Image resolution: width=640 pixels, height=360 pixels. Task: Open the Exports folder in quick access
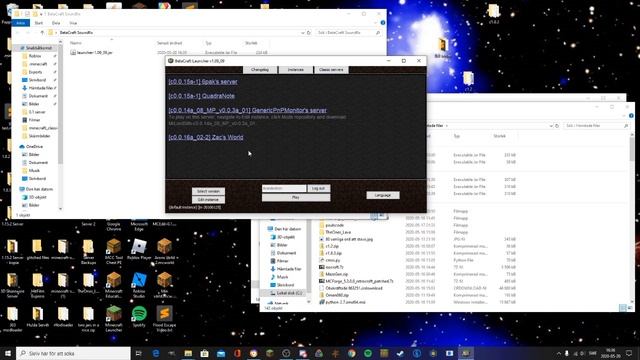pos(35,72)
